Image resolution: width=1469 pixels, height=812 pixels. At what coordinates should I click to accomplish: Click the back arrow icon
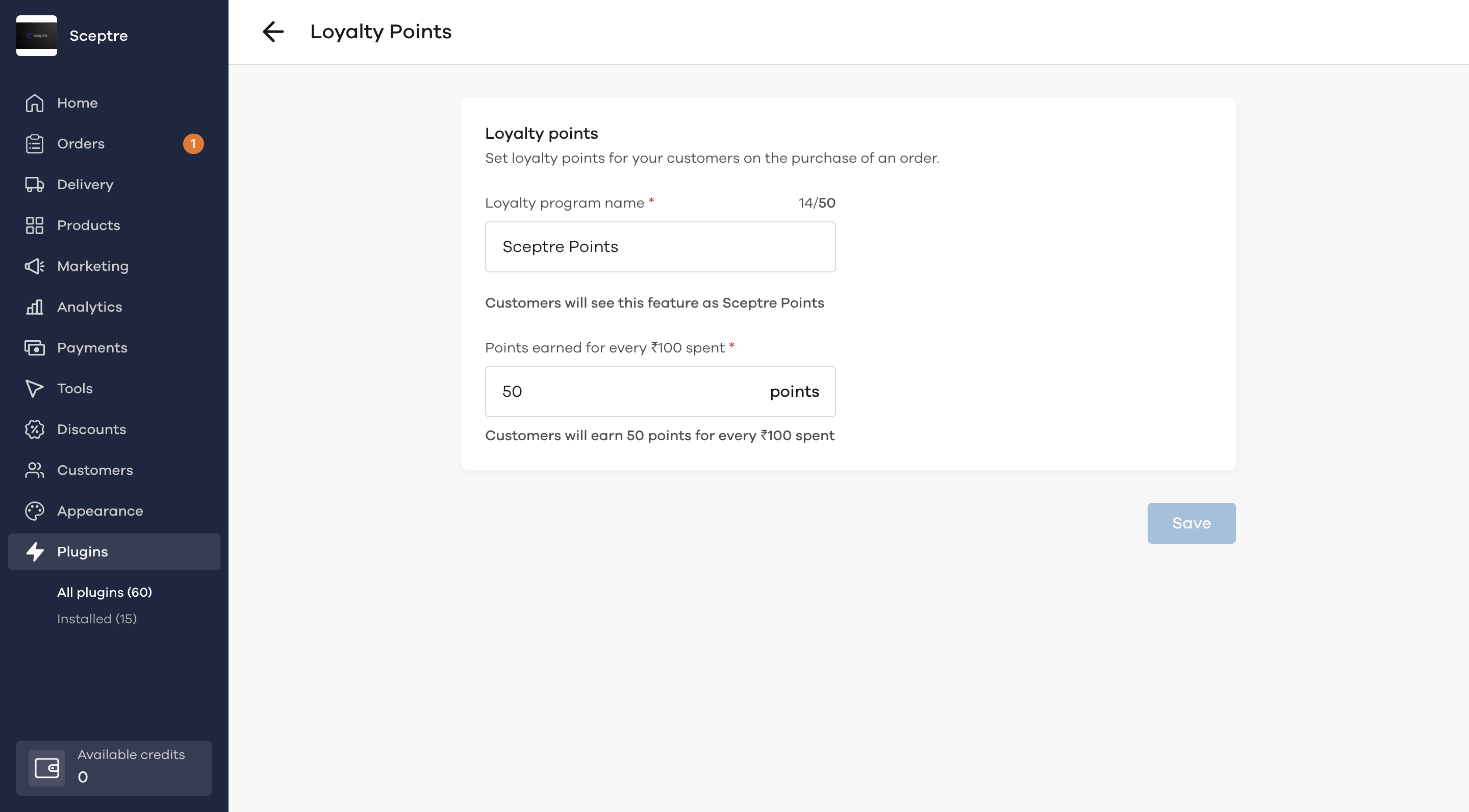(273, 32)
